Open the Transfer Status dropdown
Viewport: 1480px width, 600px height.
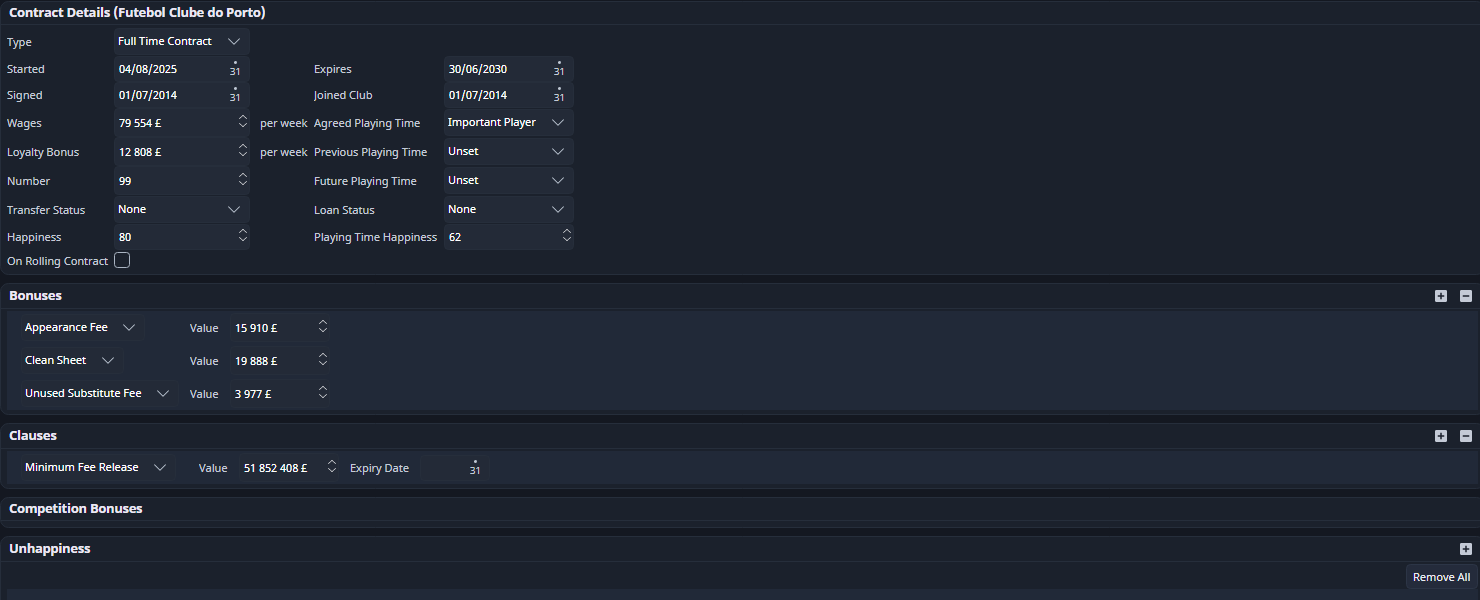pyautogui.click(x=181, y=210)
